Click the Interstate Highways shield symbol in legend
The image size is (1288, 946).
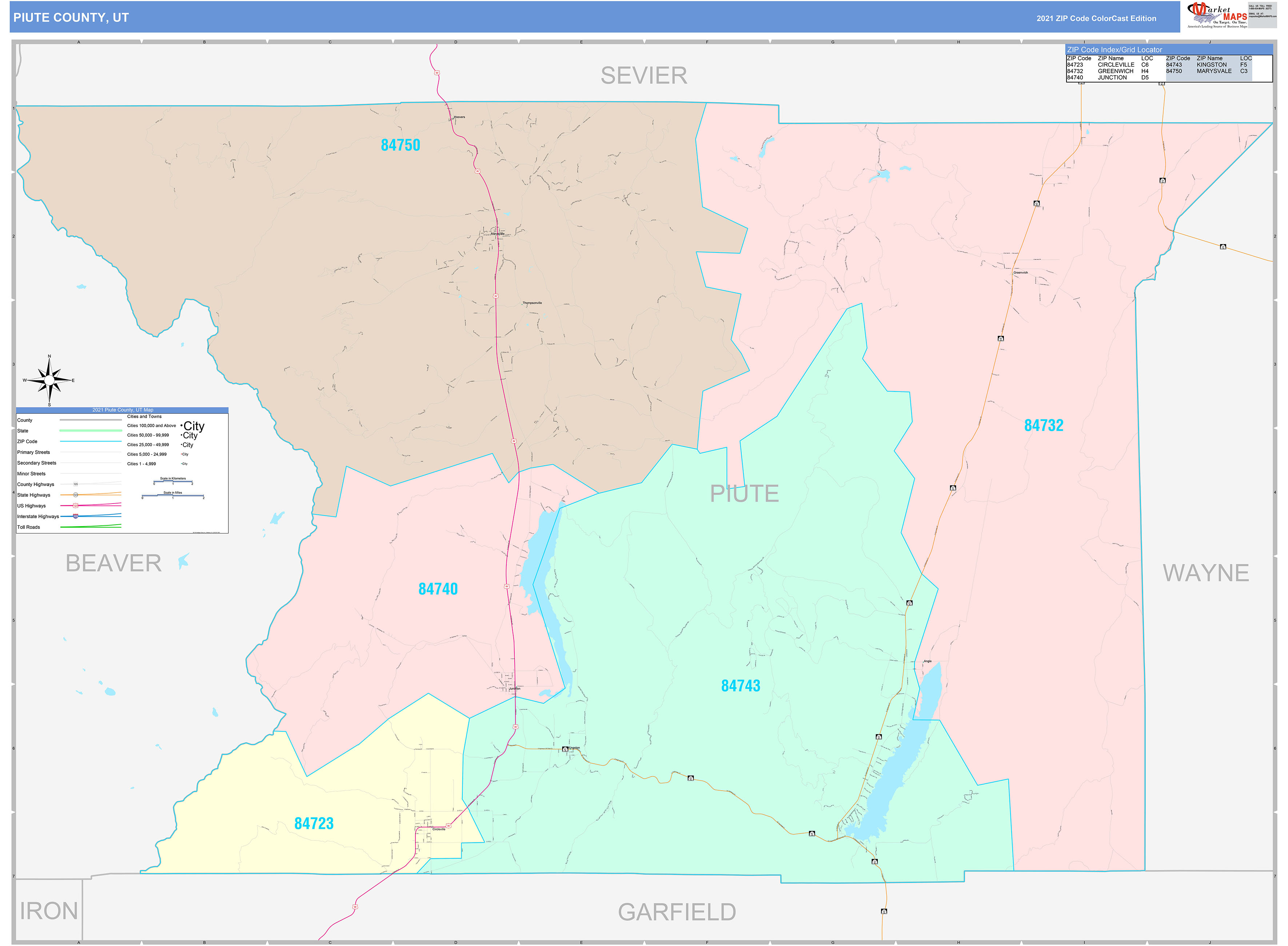click(76, 517)
